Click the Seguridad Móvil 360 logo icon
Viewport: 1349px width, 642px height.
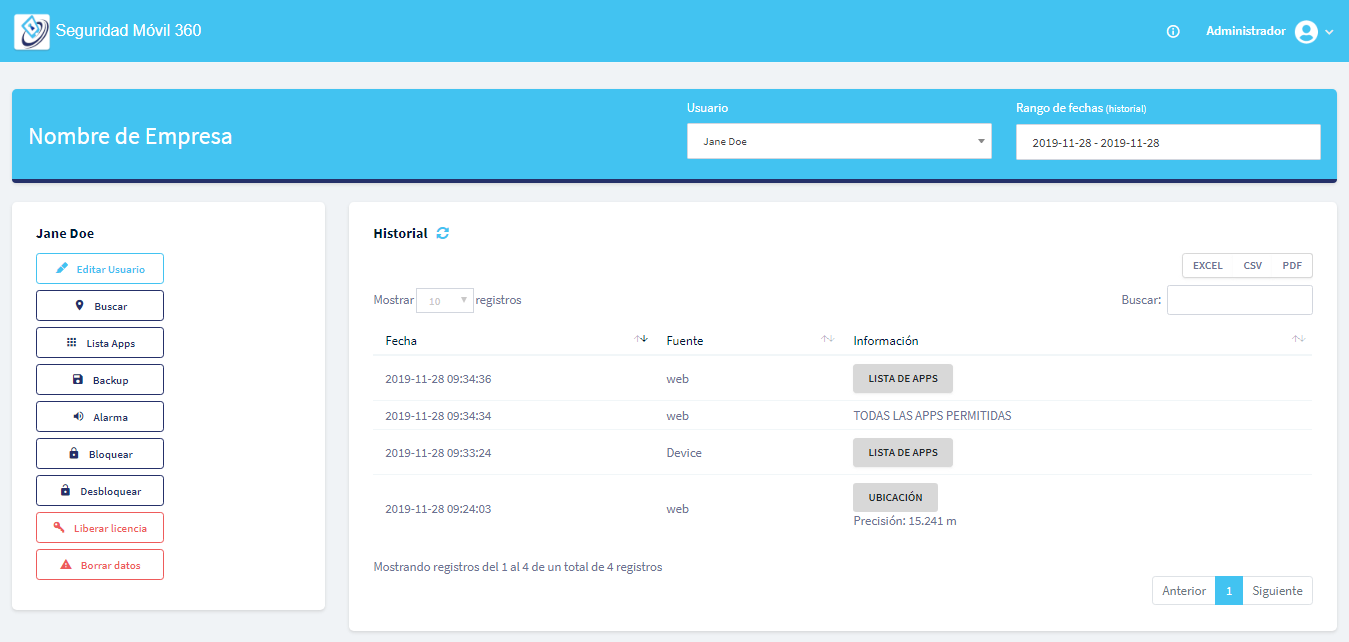pos(32,31)
